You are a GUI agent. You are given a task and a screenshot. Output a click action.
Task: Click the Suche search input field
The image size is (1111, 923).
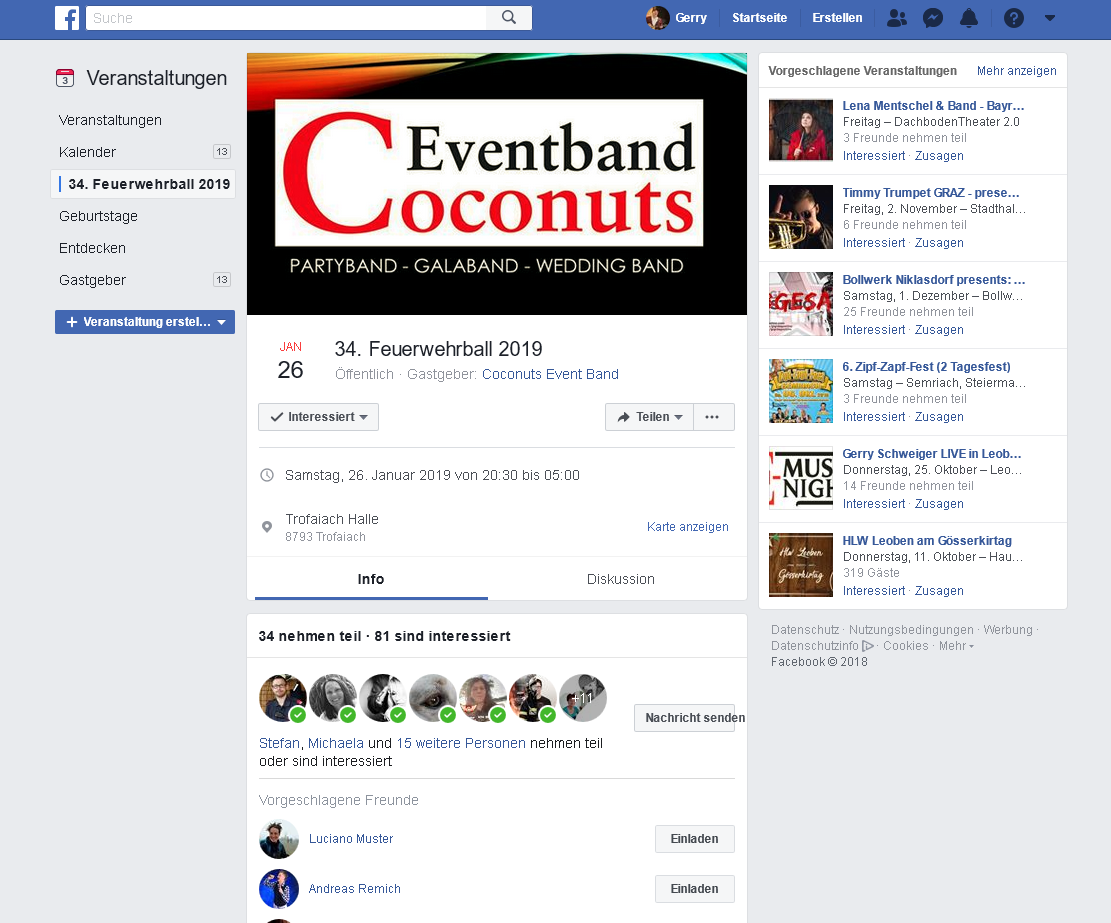286,18
